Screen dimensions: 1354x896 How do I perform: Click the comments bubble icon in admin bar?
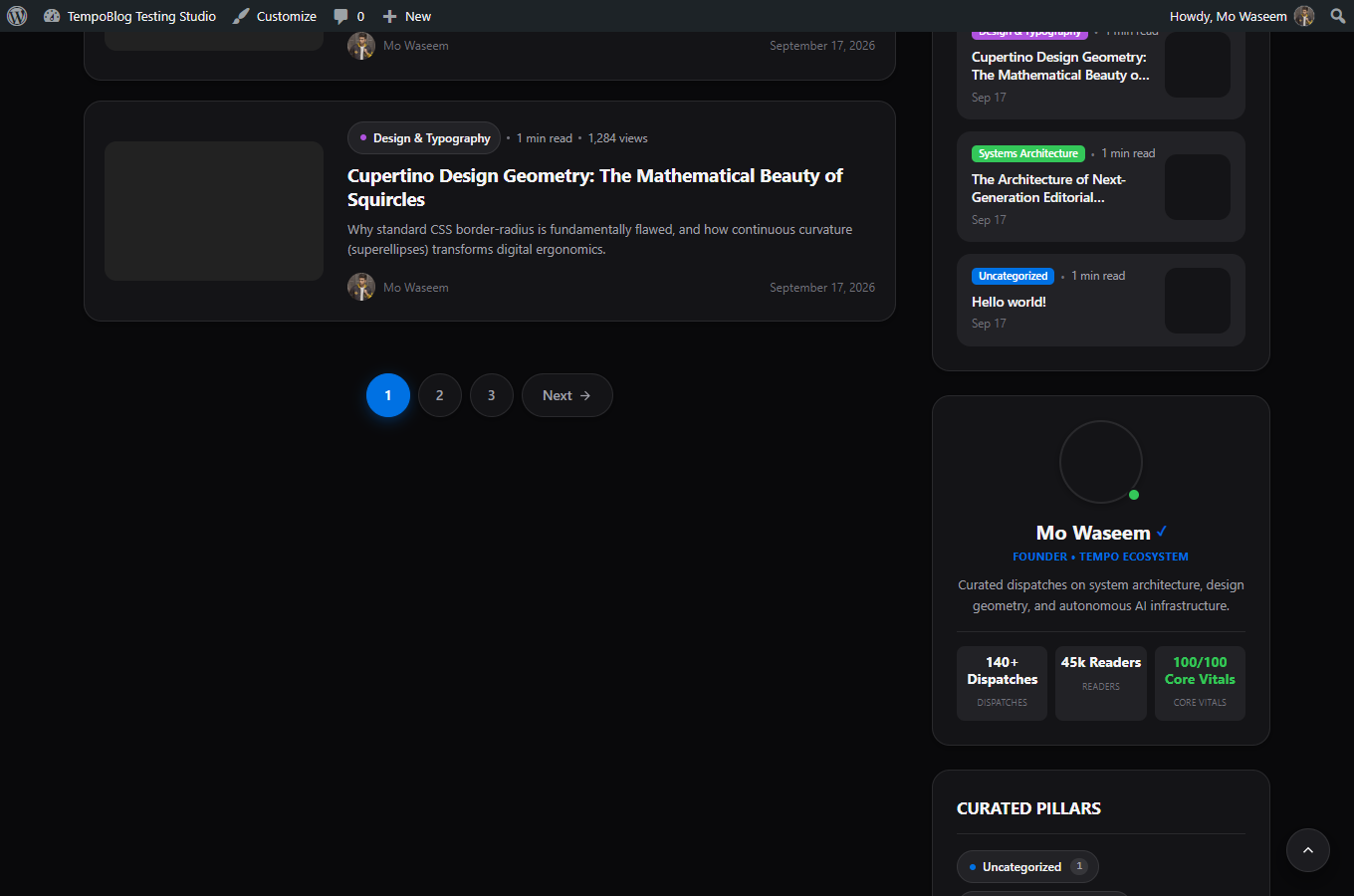click(x=340, y=16)
